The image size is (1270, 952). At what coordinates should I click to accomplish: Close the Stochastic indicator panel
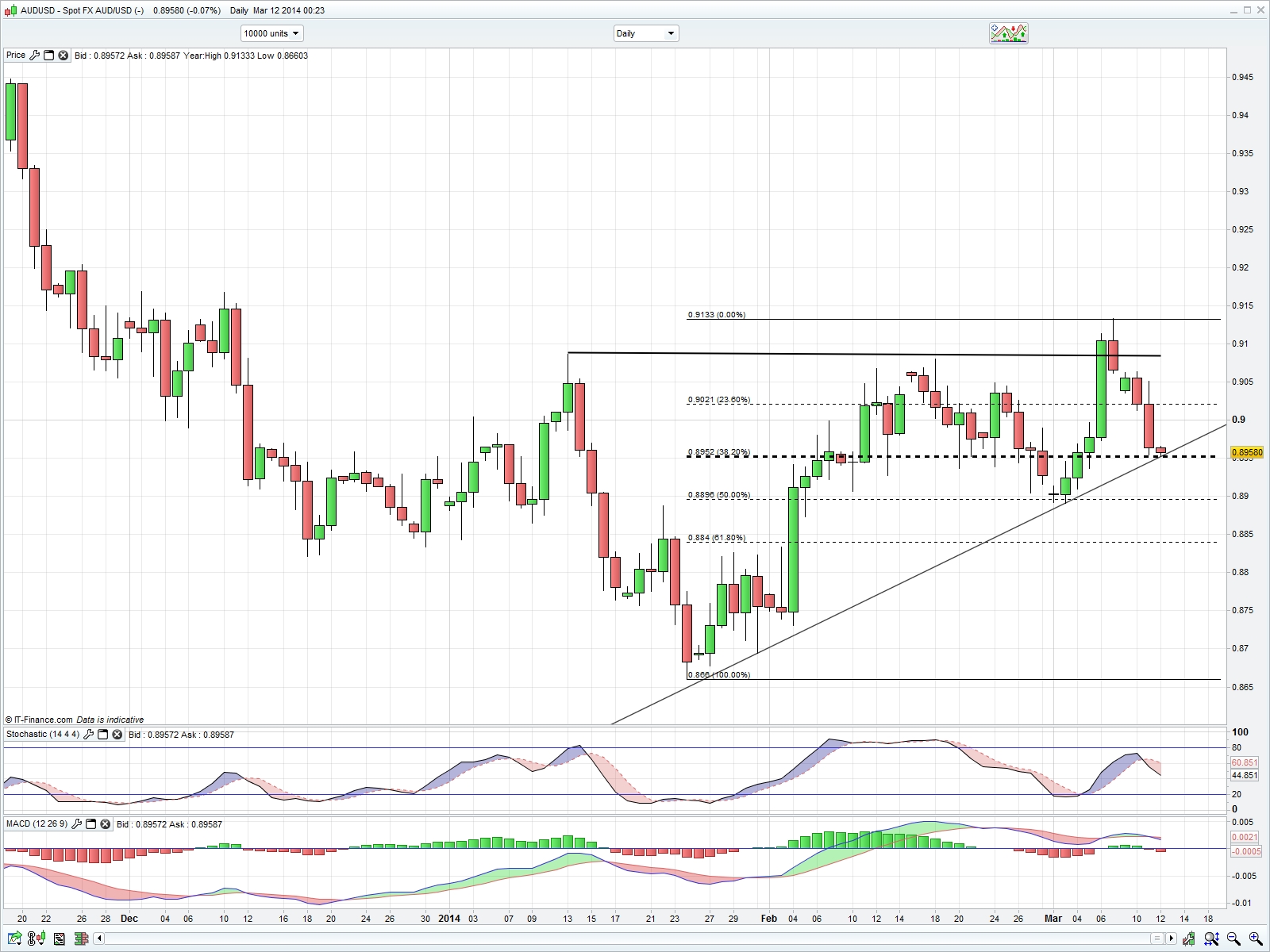coord(117,735)
